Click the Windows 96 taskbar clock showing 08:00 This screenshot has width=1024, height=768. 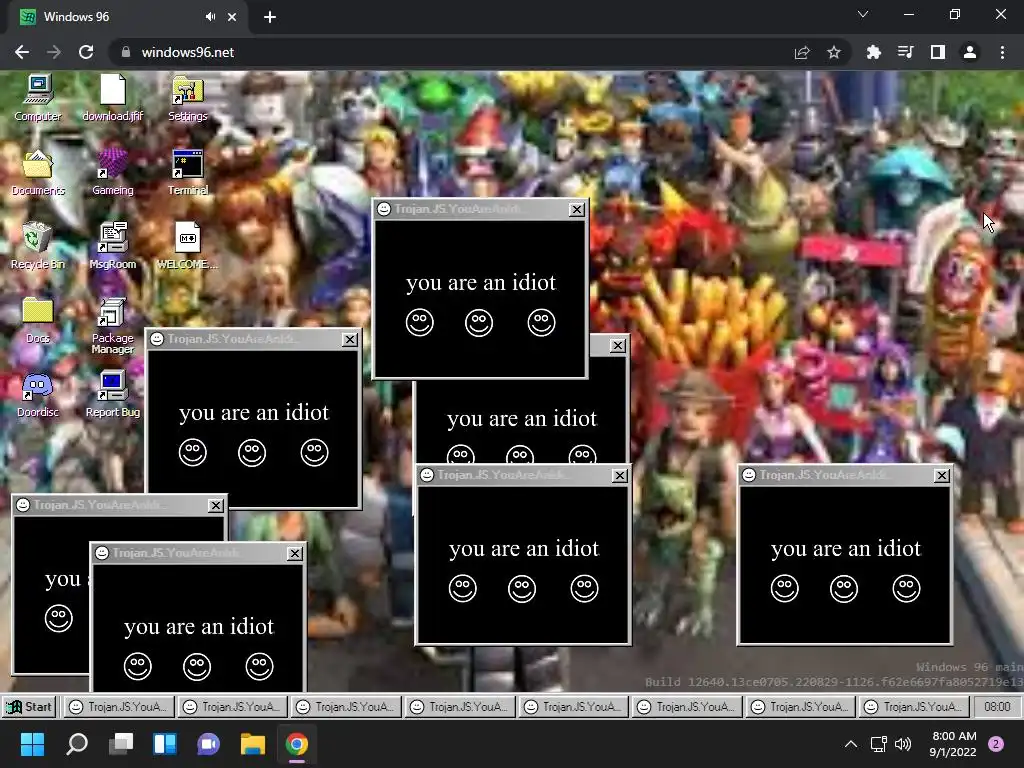click(997, 707)
